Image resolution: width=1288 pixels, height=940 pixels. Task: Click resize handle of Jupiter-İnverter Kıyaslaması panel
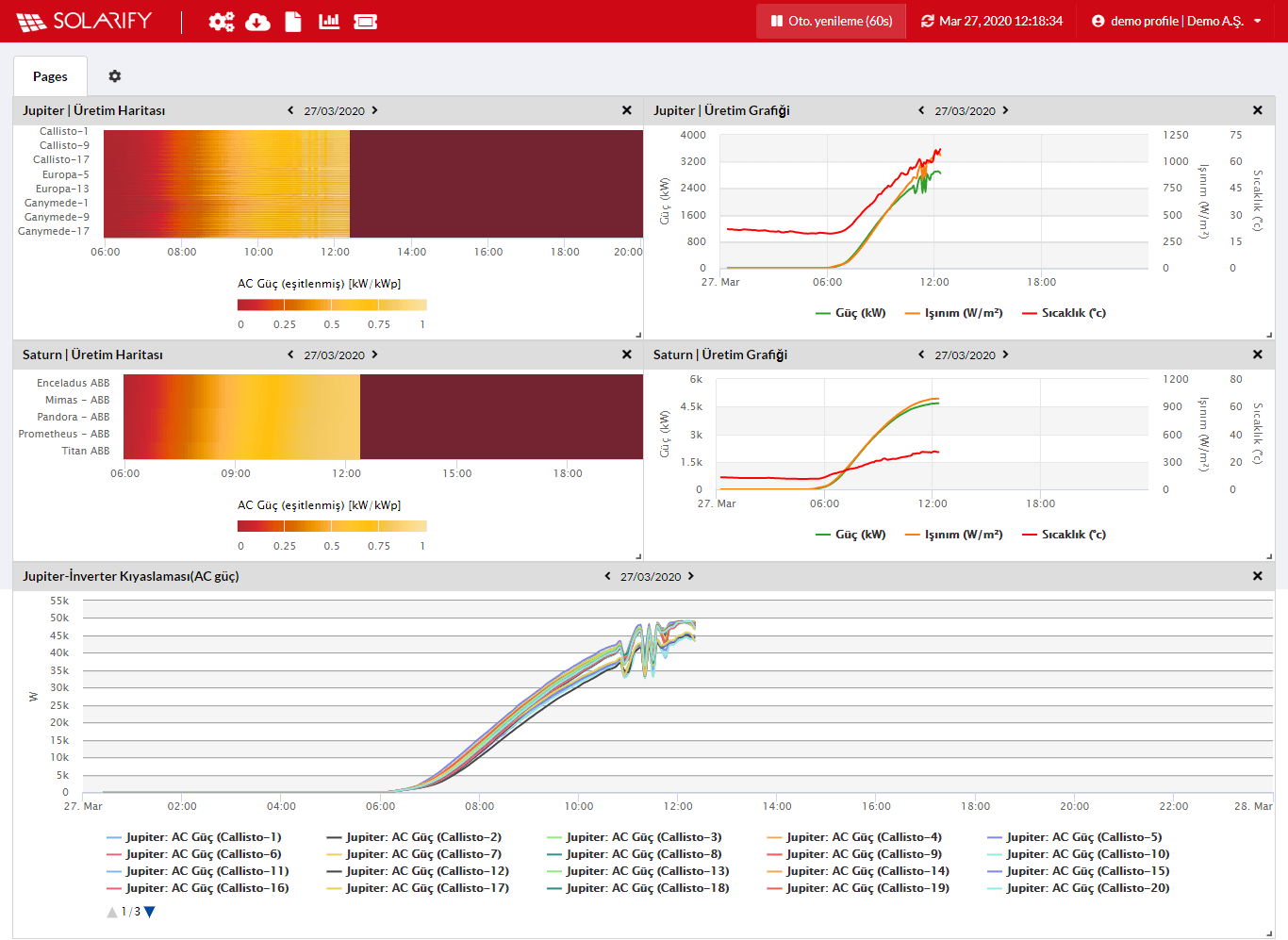1269,933
